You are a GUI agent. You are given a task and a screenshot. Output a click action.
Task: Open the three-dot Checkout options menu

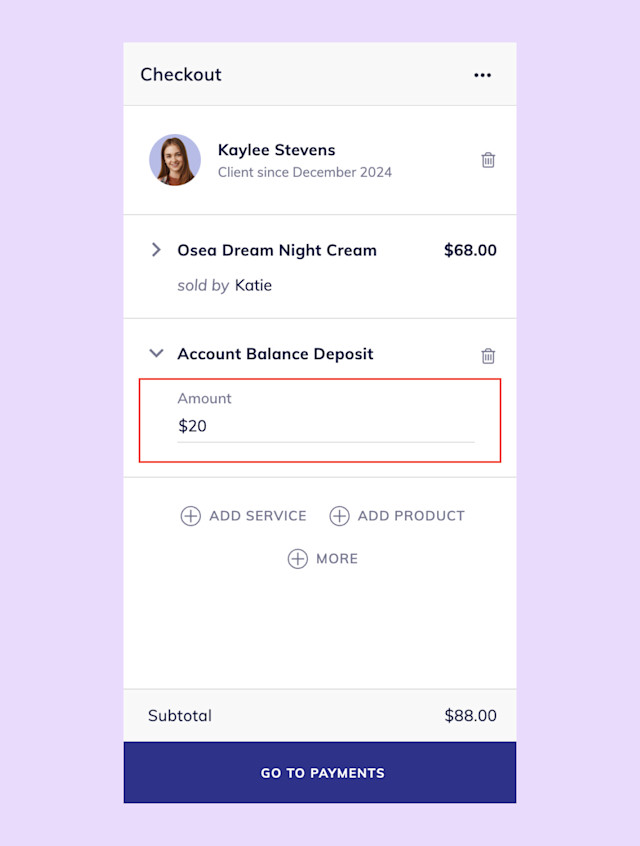point(482,75)
